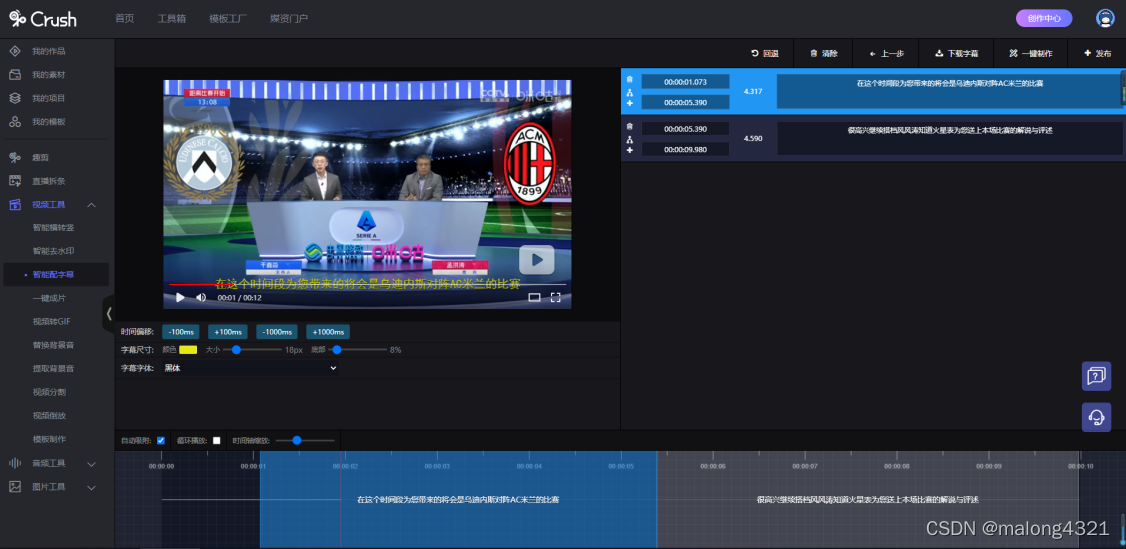Viewport: 1126px width, 549px height.
Task: Mute the video volume icon
Action: click(x=201, y=297)
